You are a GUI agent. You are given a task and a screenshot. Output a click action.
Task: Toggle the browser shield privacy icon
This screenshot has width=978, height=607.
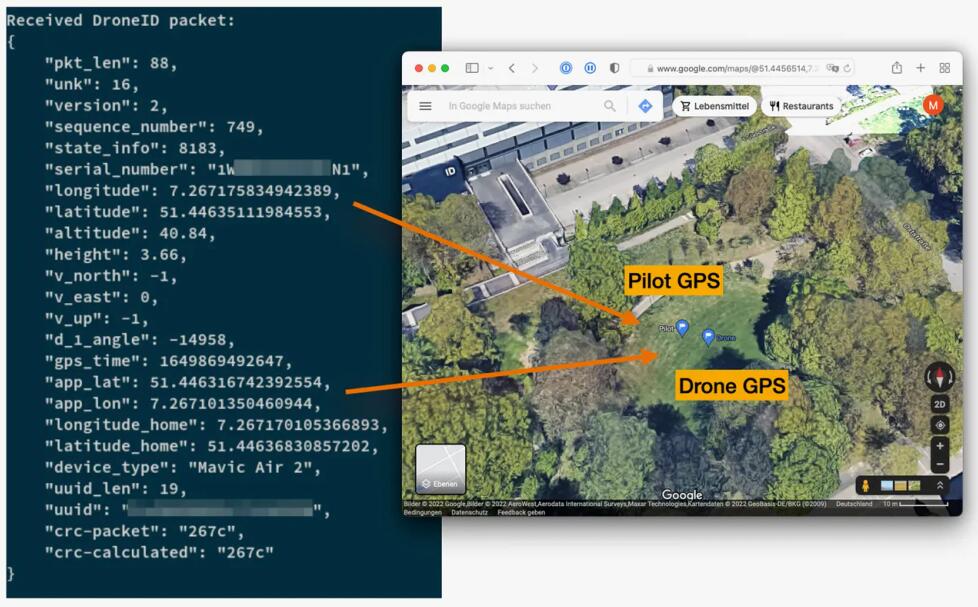(615, 68)
